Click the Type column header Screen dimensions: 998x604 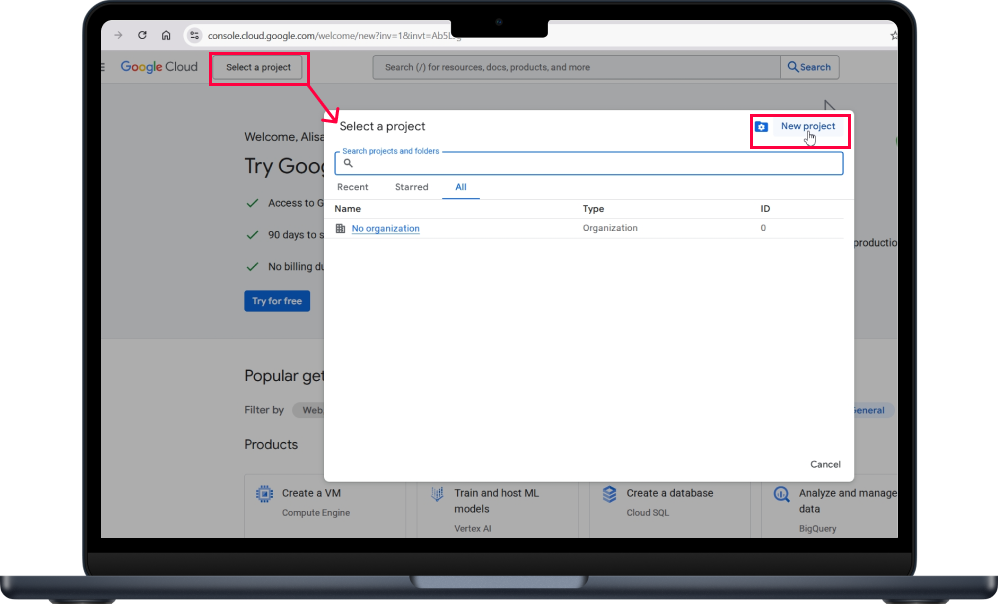click(x=593, y=209)
